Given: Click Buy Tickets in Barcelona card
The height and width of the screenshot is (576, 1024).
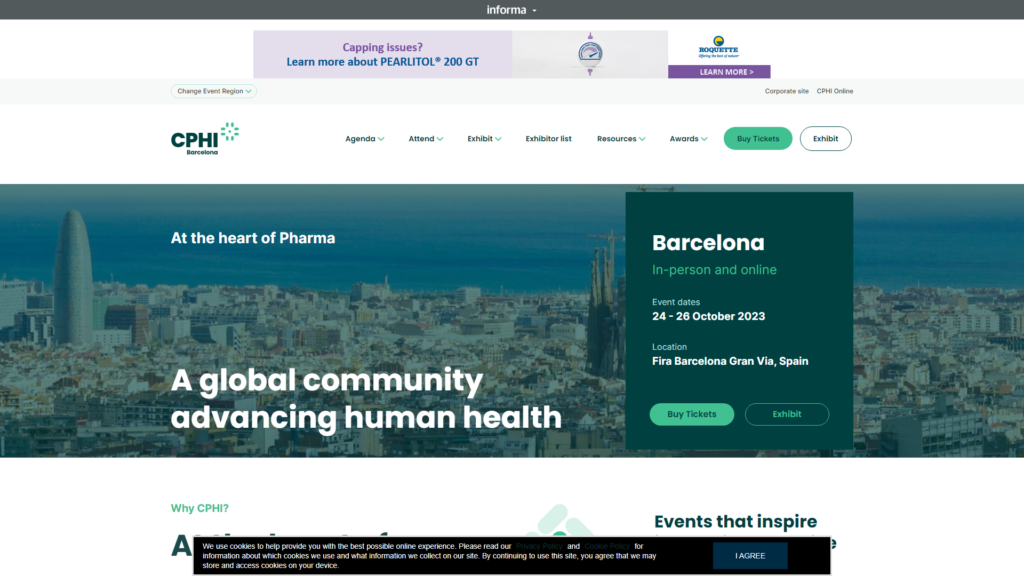Looking at the screenshot, I should click(x=692, y=414).
